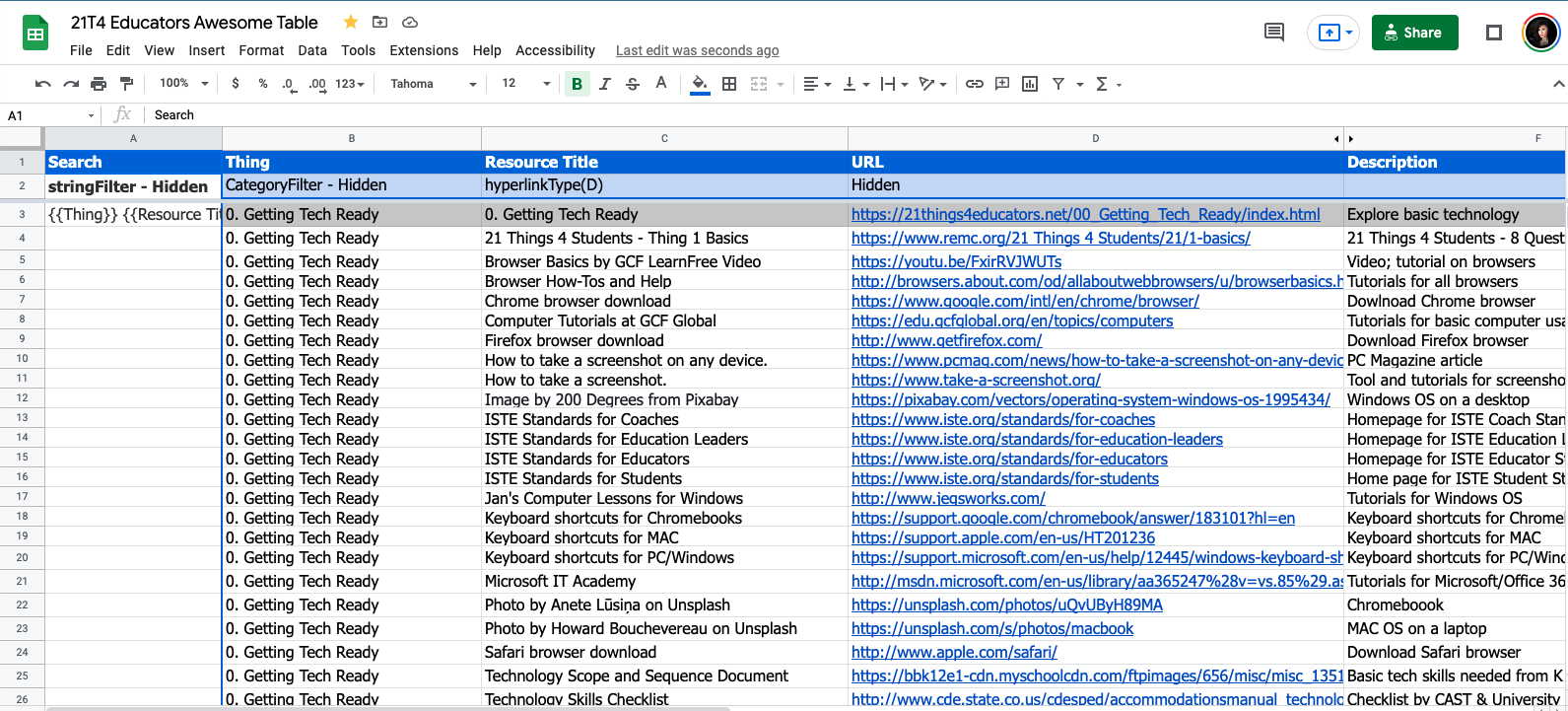Click the Redo icon
Viewport: 1568px width, 711px height.
point(71,84)
